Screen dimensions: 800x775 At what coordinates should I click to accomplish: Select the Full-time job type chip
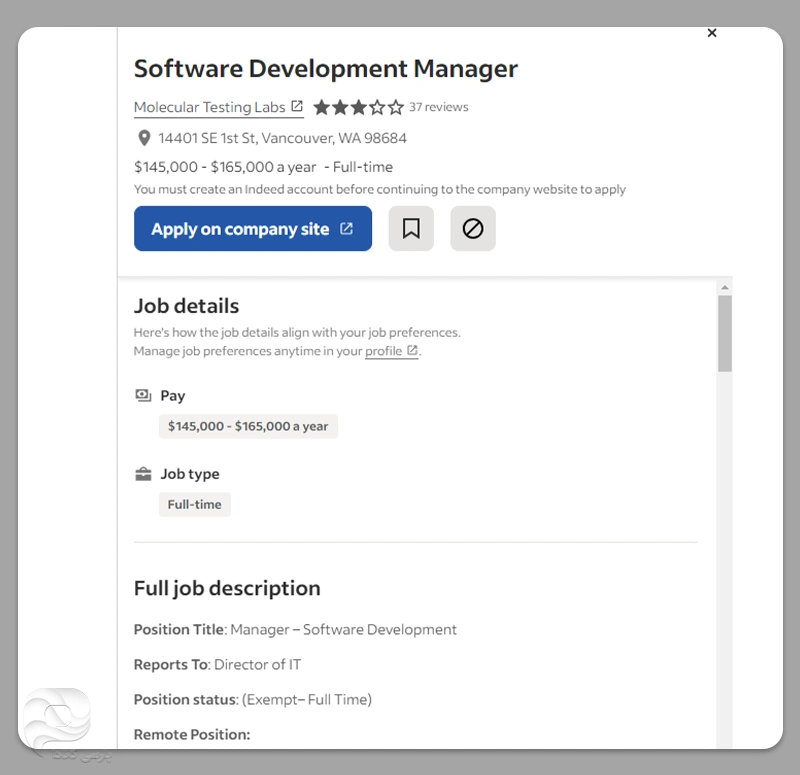pyautogui.click(x=195, y=504)
